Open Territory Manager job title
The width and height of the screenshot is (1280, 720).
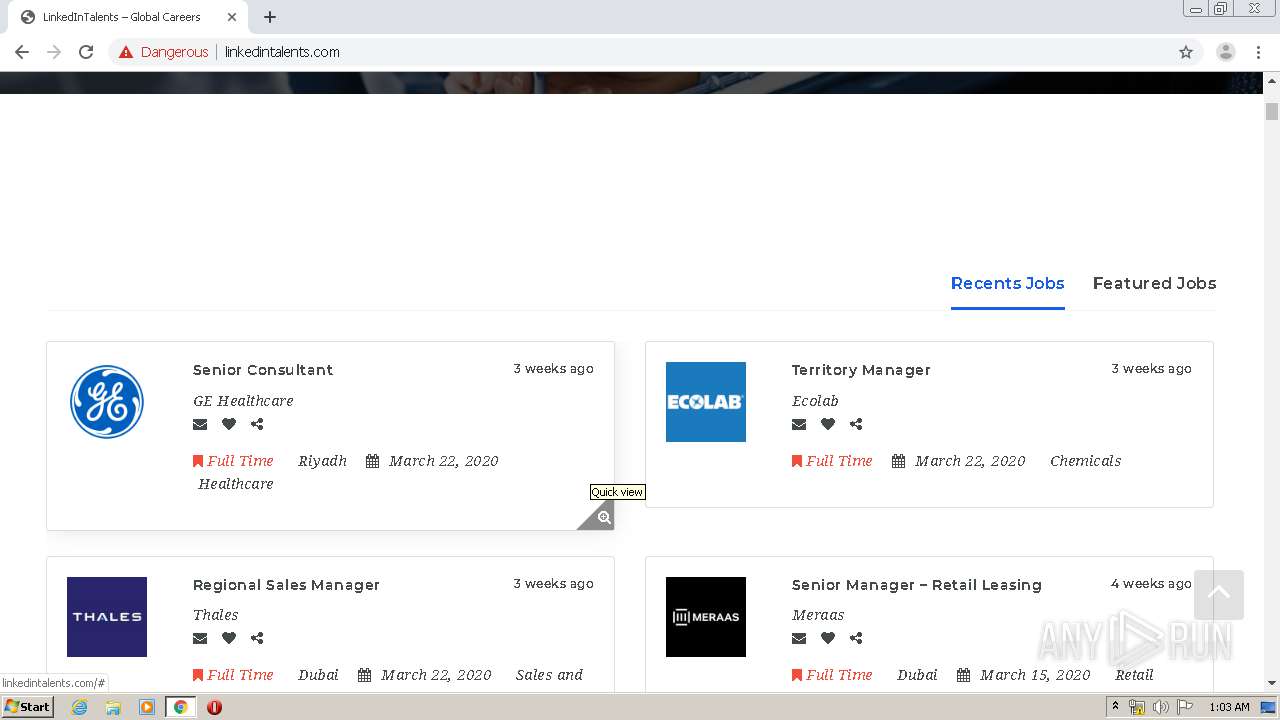click(861, 370)
